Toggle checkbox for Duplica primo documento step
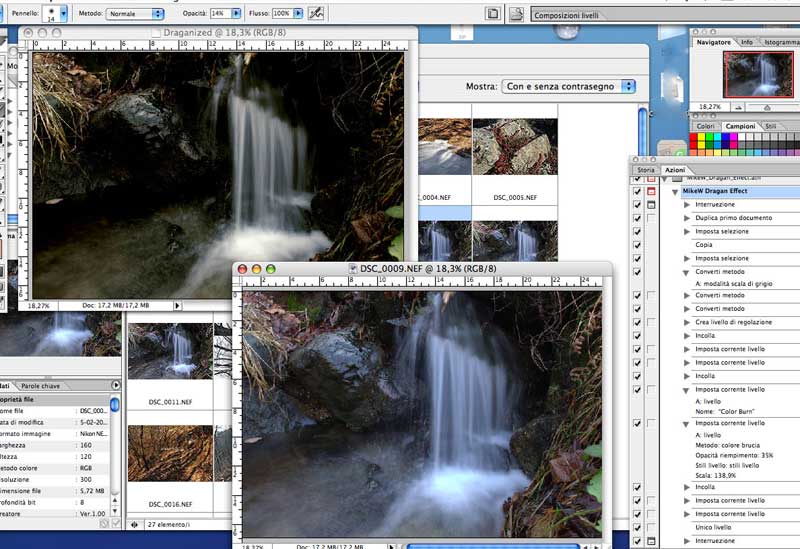The width and height of the screenshot is (800, 549). (637, 217)
